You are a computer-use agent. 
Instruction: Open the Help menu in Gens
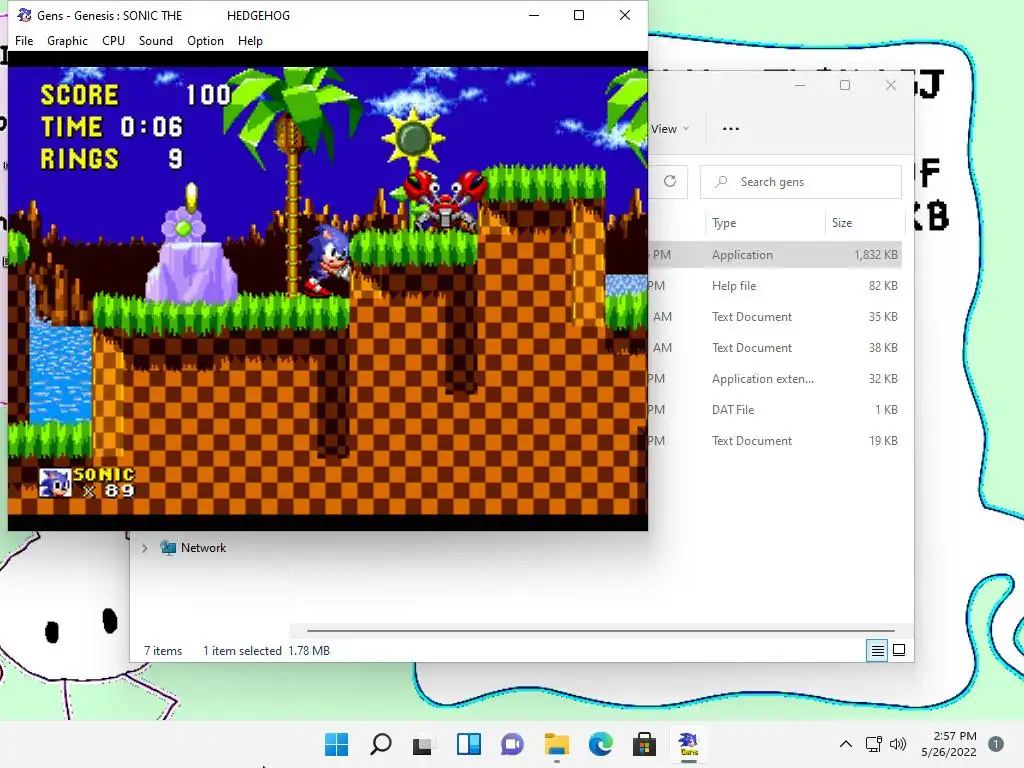tap(250, 40)
